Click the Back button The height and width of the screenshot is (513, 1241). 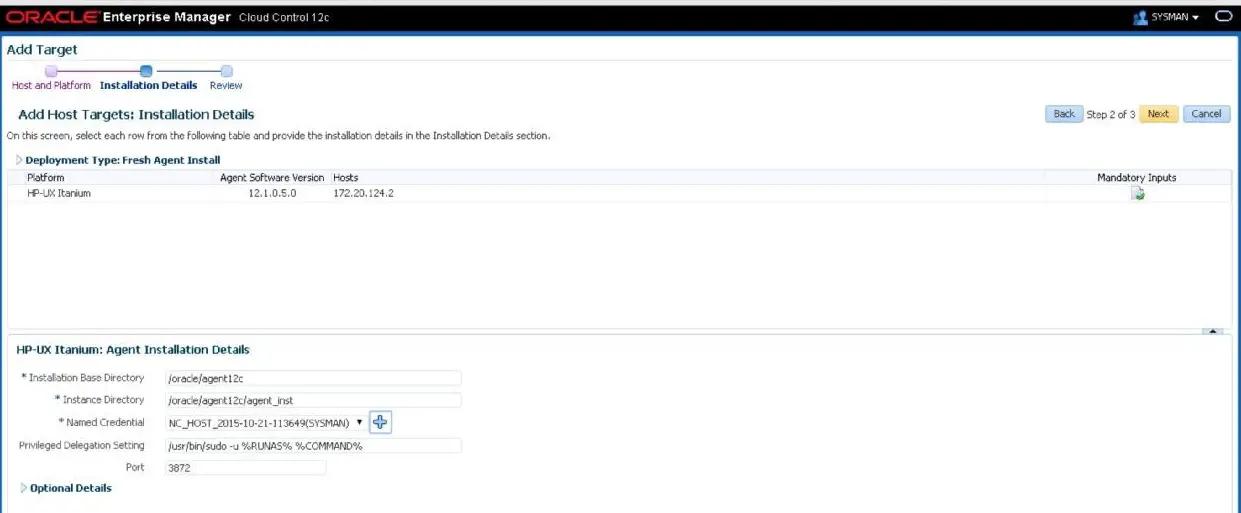click(1064, 114)
